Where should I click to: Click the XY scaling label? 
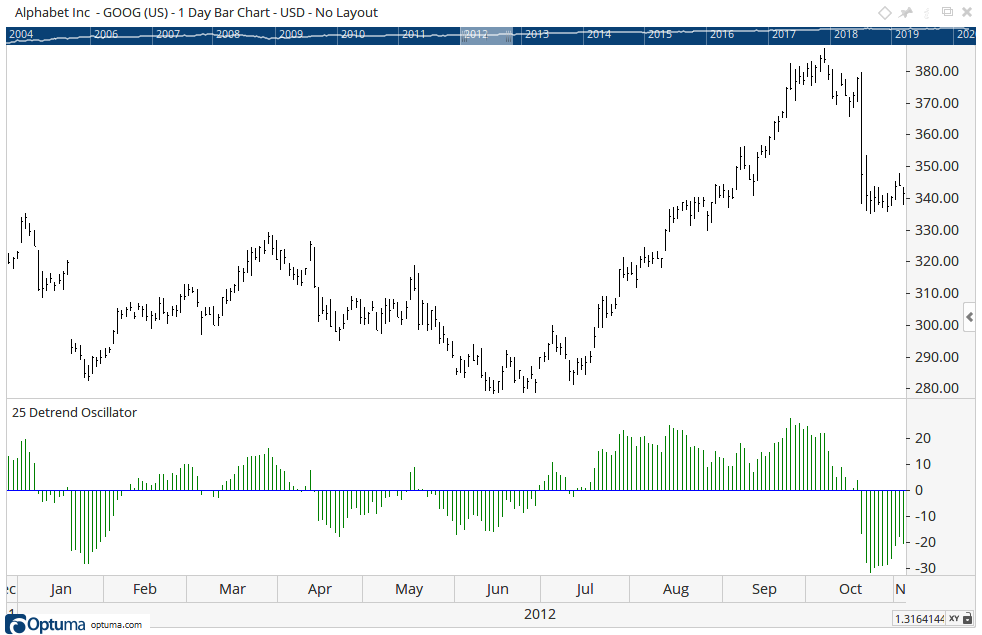[954, 619]
